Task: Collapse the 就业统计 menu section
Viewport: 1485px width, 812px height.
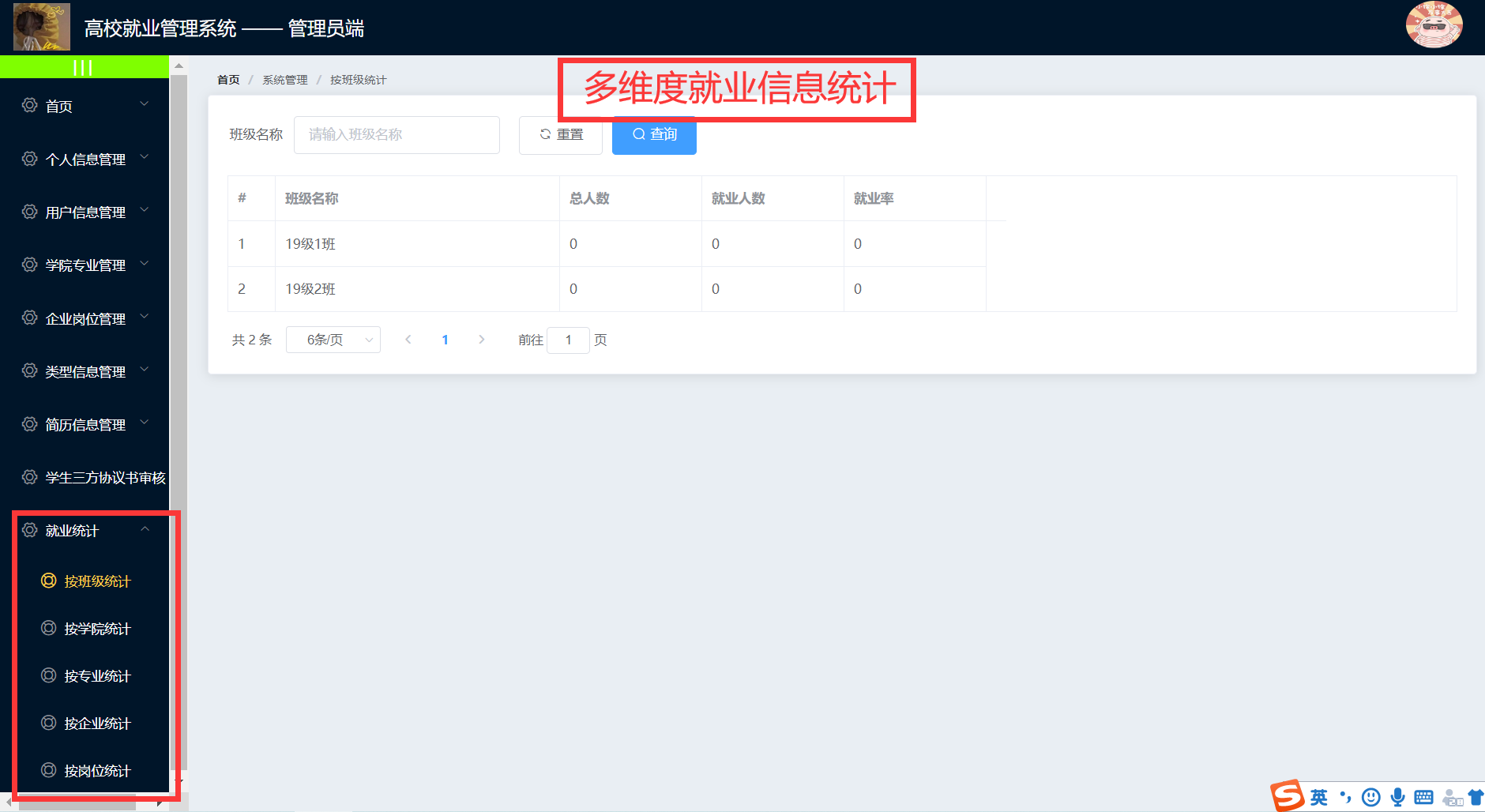Action: pos(85,531)
